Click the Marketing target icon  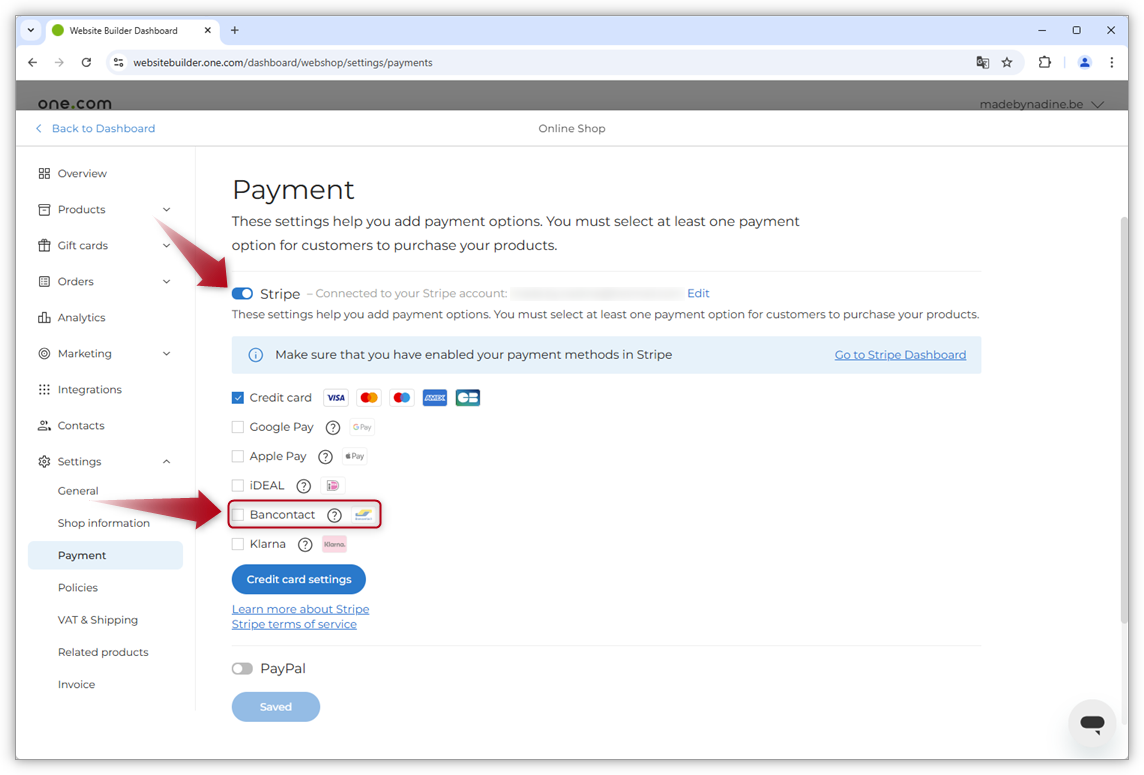(45, 353)
